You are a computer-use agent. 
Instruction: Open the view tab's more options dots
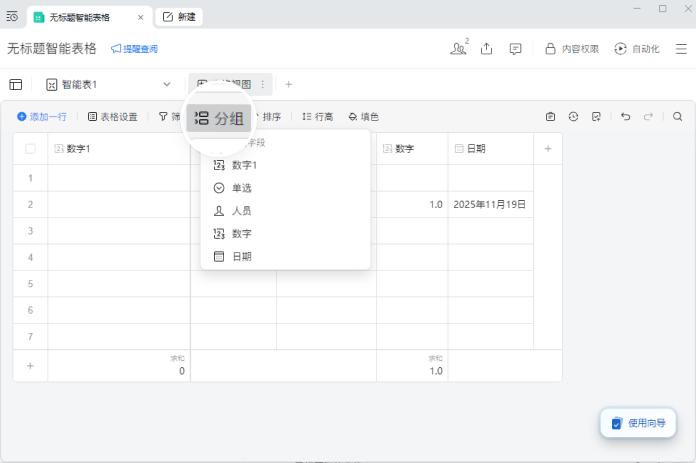[x=263, y=84]
